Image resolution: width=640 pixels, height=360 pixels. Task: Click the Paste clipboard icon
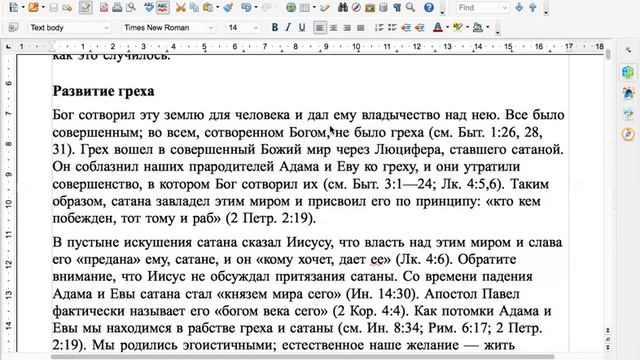click(208, 7)
